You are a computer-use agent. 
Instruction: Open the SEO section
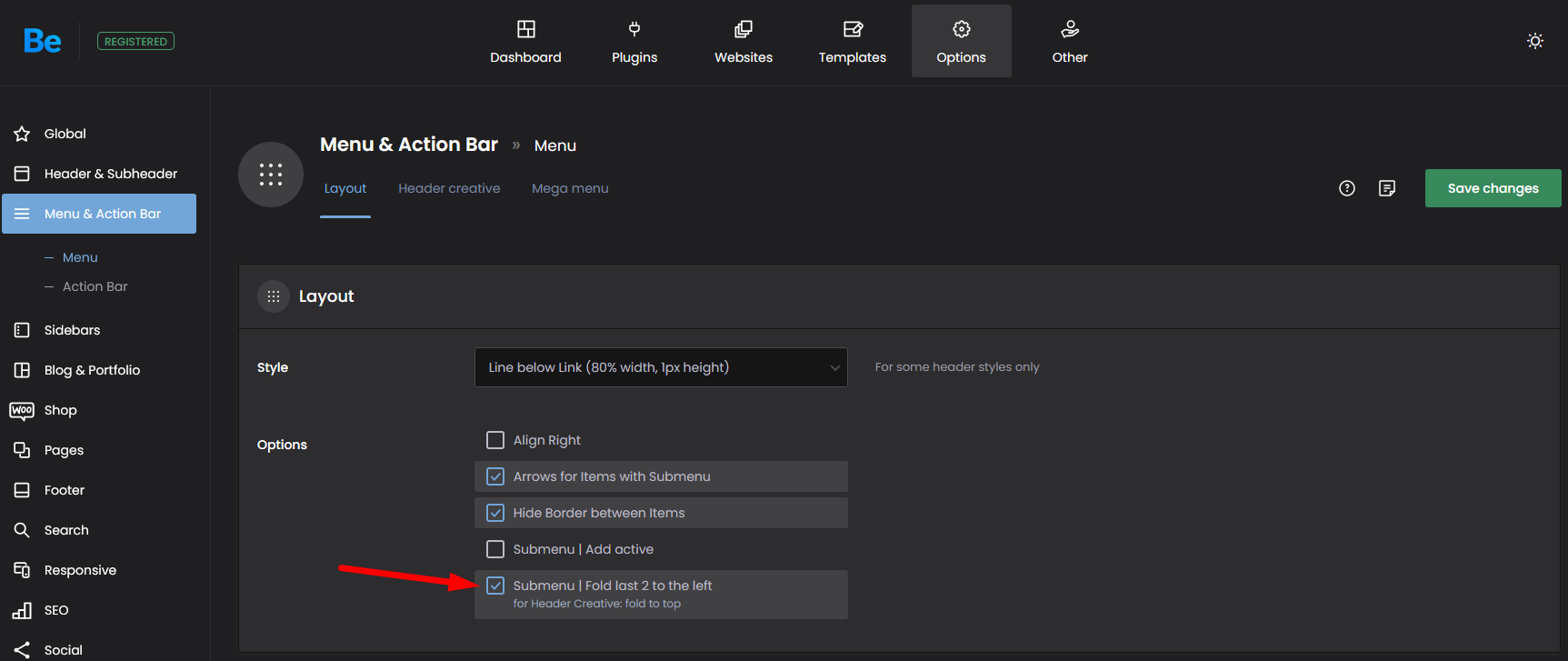click(56, 610)
